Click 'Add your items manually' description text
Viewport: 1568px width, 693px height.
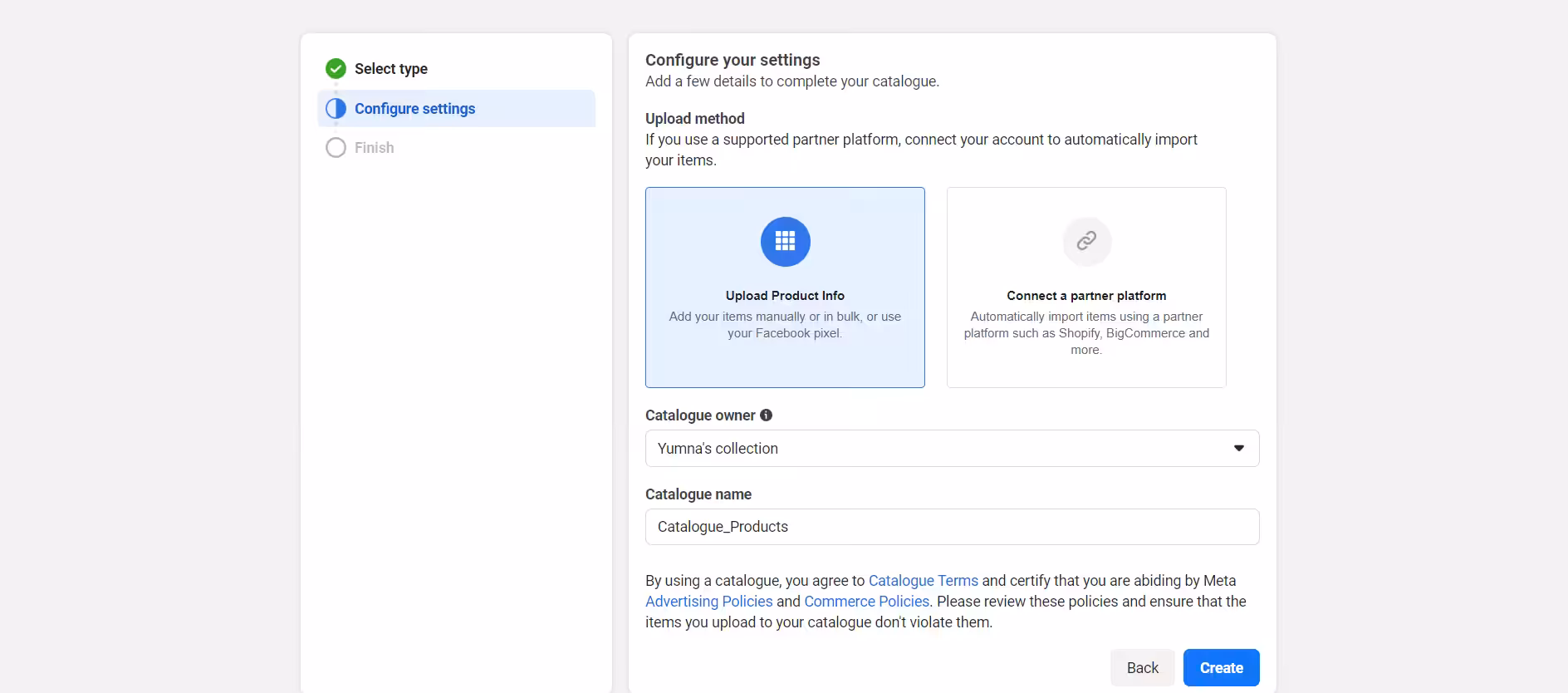click(x=785, y=325)
